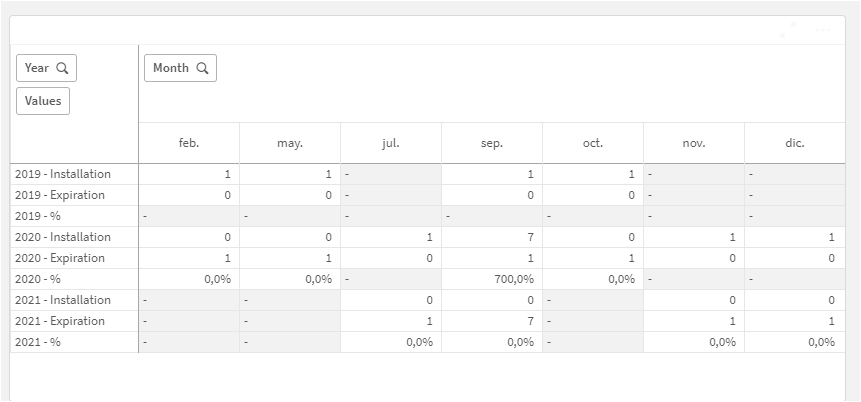Select the may. column header
Image resolution: width=861 pixels, height=402 pixels.
[290, 143]
